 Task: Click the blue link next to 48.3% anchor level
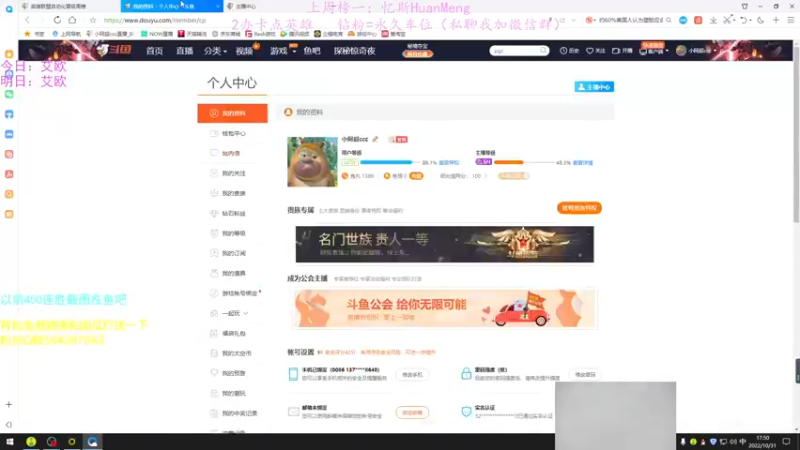583,163
